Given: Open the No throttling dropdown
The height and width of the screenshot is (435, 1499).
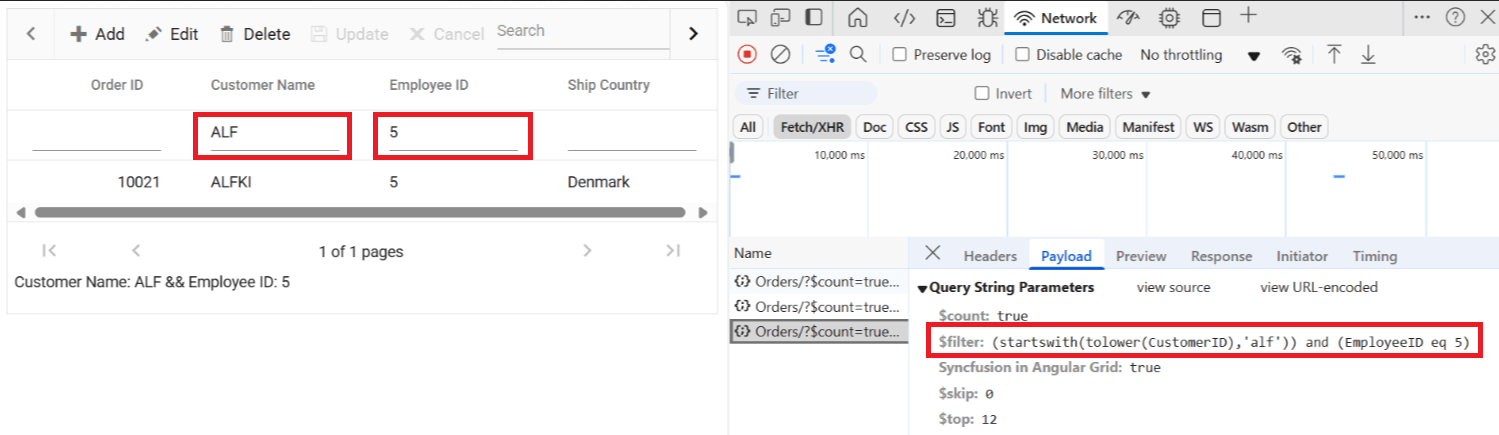Looking at the screenshot, I should [x=1200, y=55].
